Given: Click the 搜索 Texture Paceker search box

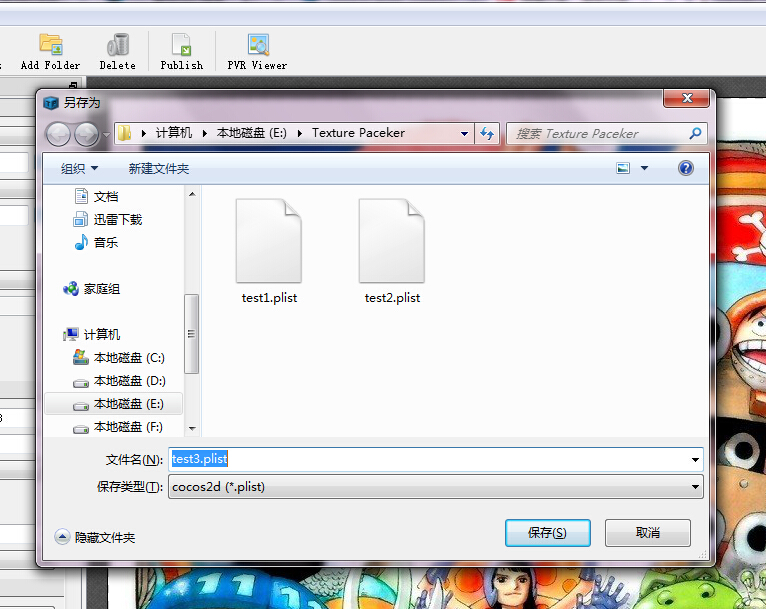Looking at the screenshot, I should click(x=607, y=133).
